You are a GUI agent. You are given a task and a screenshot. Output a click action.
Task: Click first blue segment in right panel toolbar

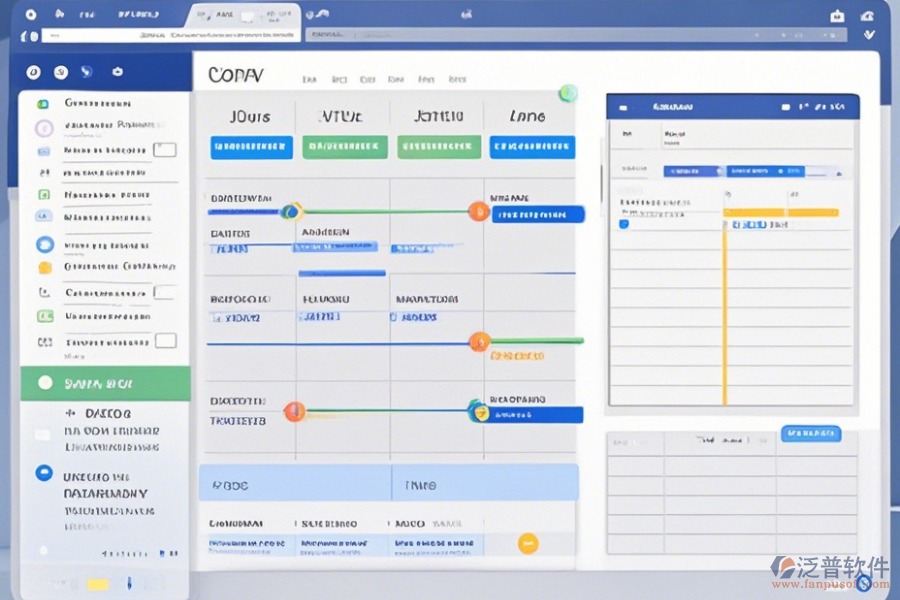(694, 171)
